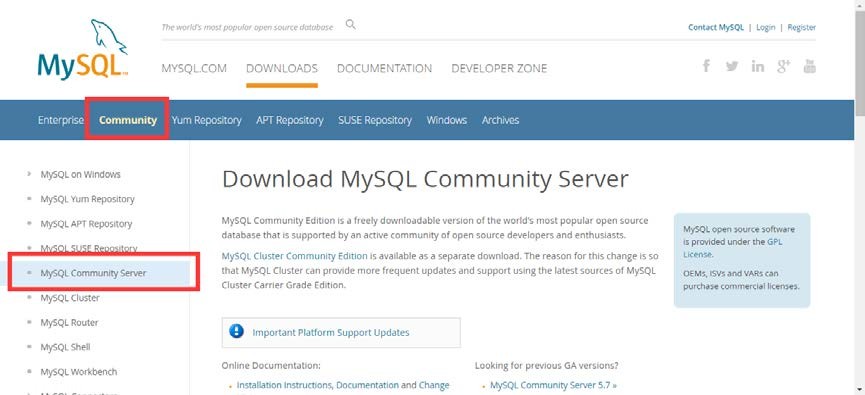Select Yum Repository in nav bar

206,120
